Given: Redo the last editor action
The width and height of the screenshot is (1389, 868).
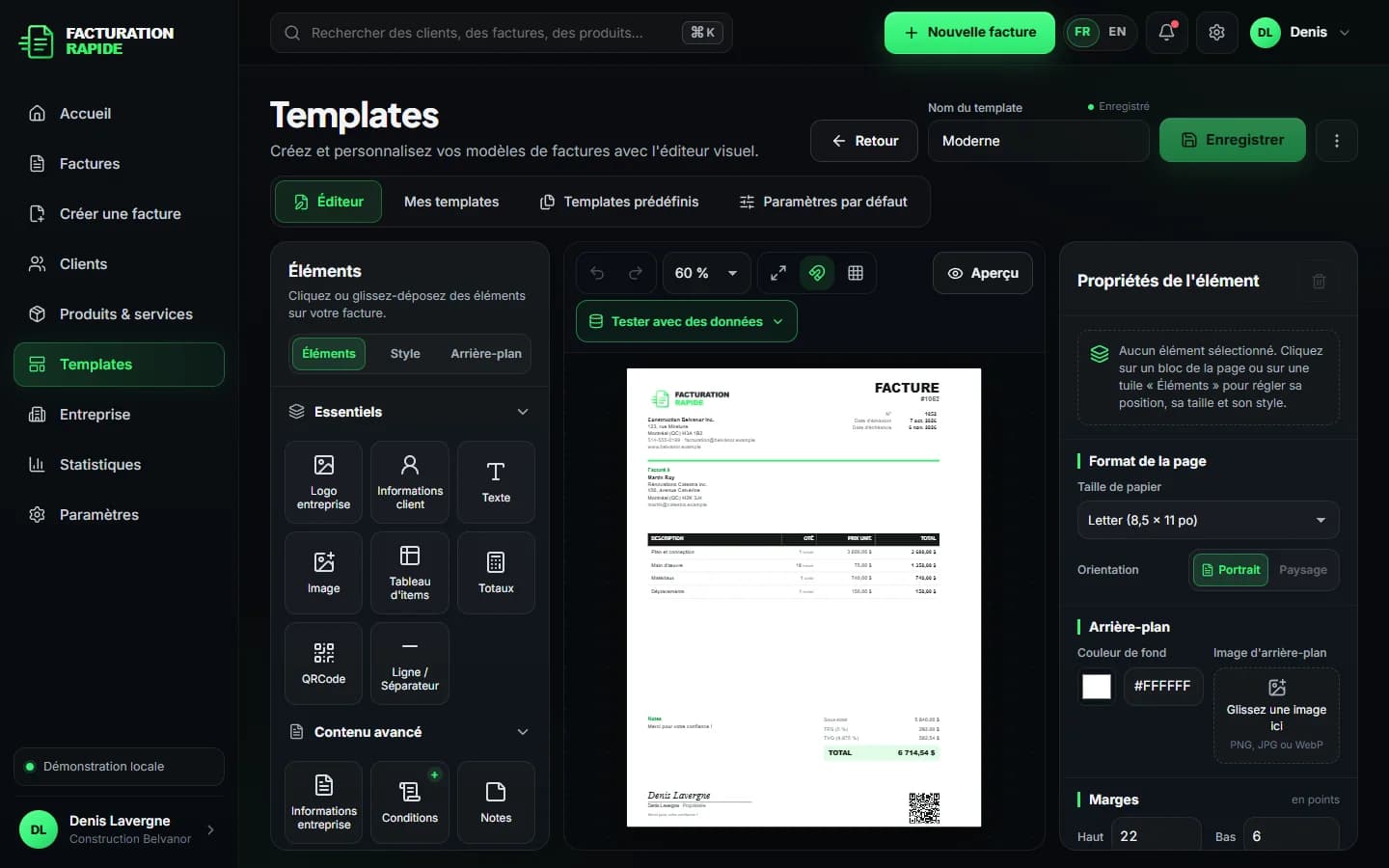Looking at the screenshot, I should (x=636, y=273).
